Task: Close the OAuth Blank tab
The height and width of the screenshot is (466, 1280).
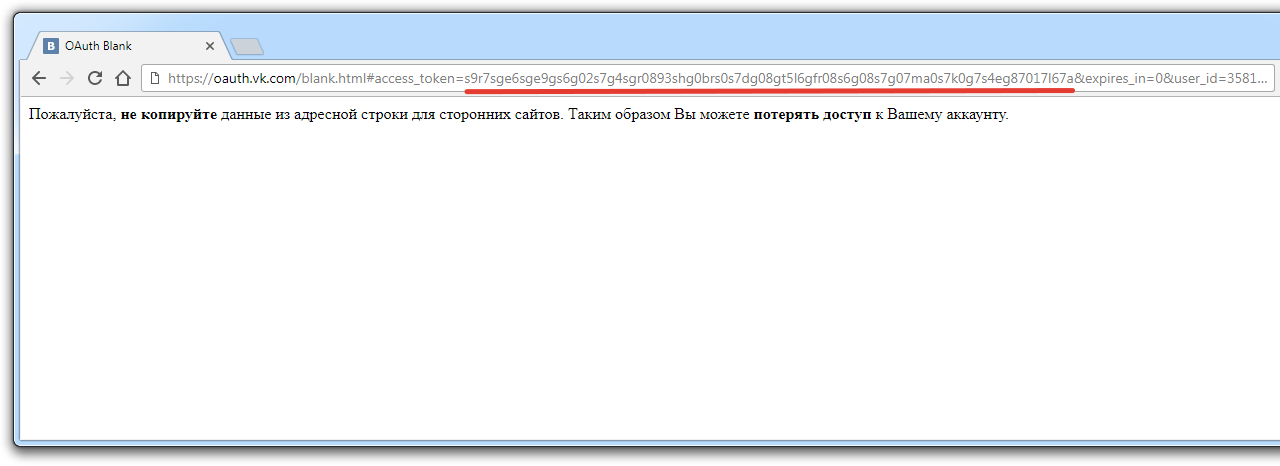Action: 210,46
